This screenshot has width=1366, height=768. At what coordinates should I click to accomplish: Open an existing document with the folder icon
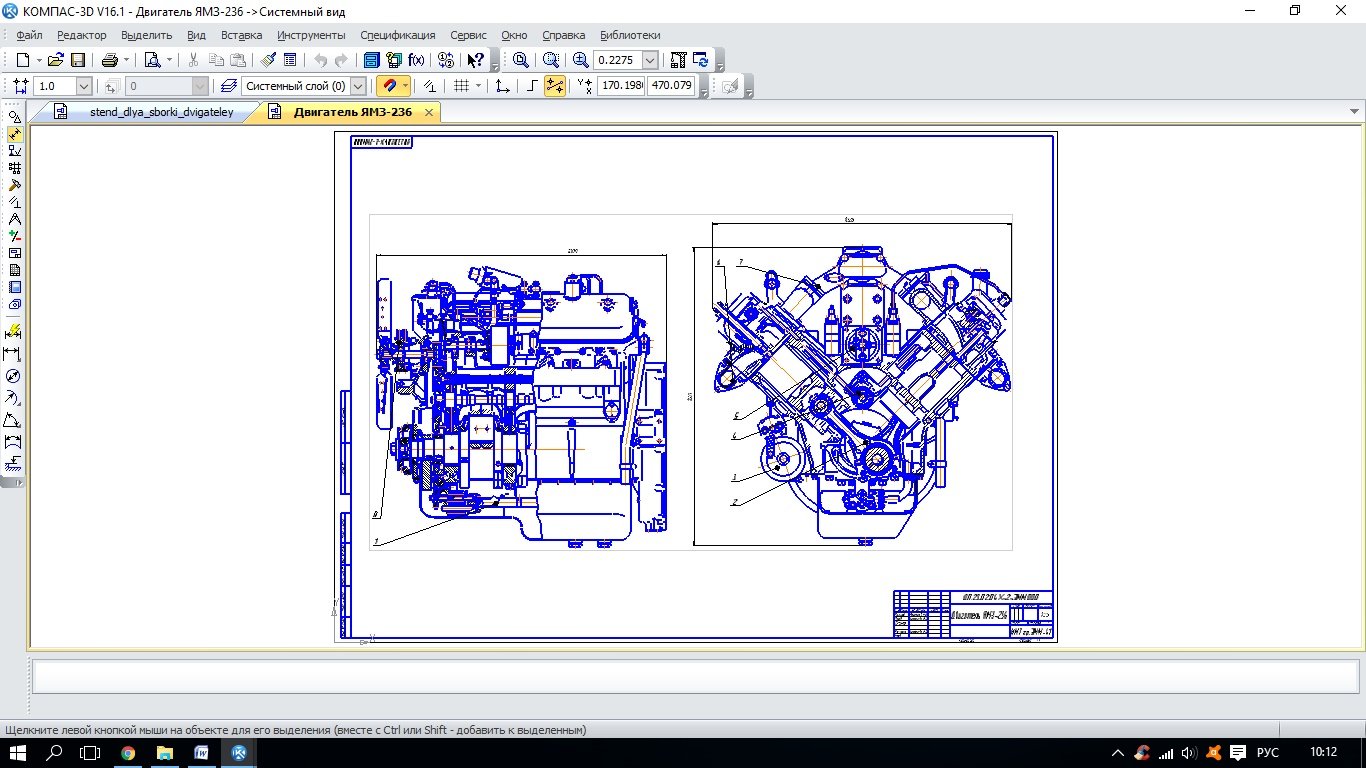(56, 60)
